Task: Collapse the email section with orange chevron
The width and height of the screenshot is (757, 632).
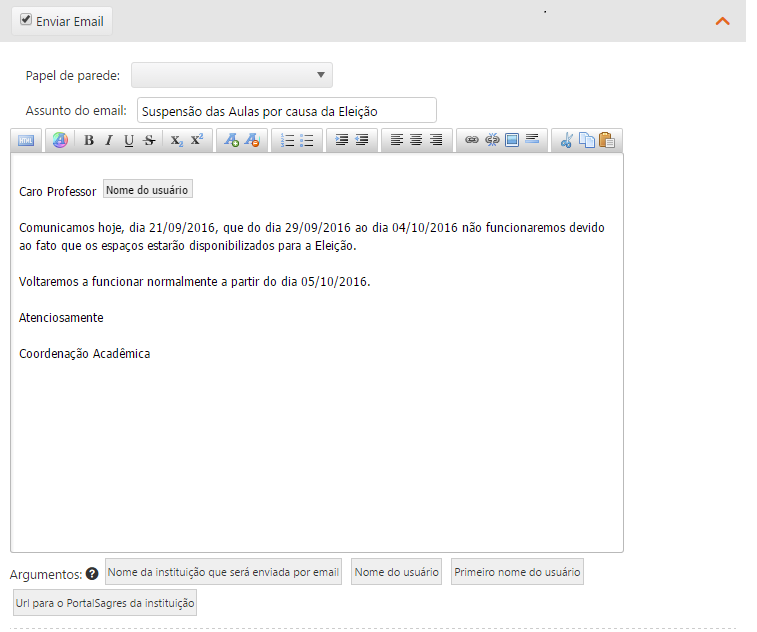Action: click(x=723, y=21)
